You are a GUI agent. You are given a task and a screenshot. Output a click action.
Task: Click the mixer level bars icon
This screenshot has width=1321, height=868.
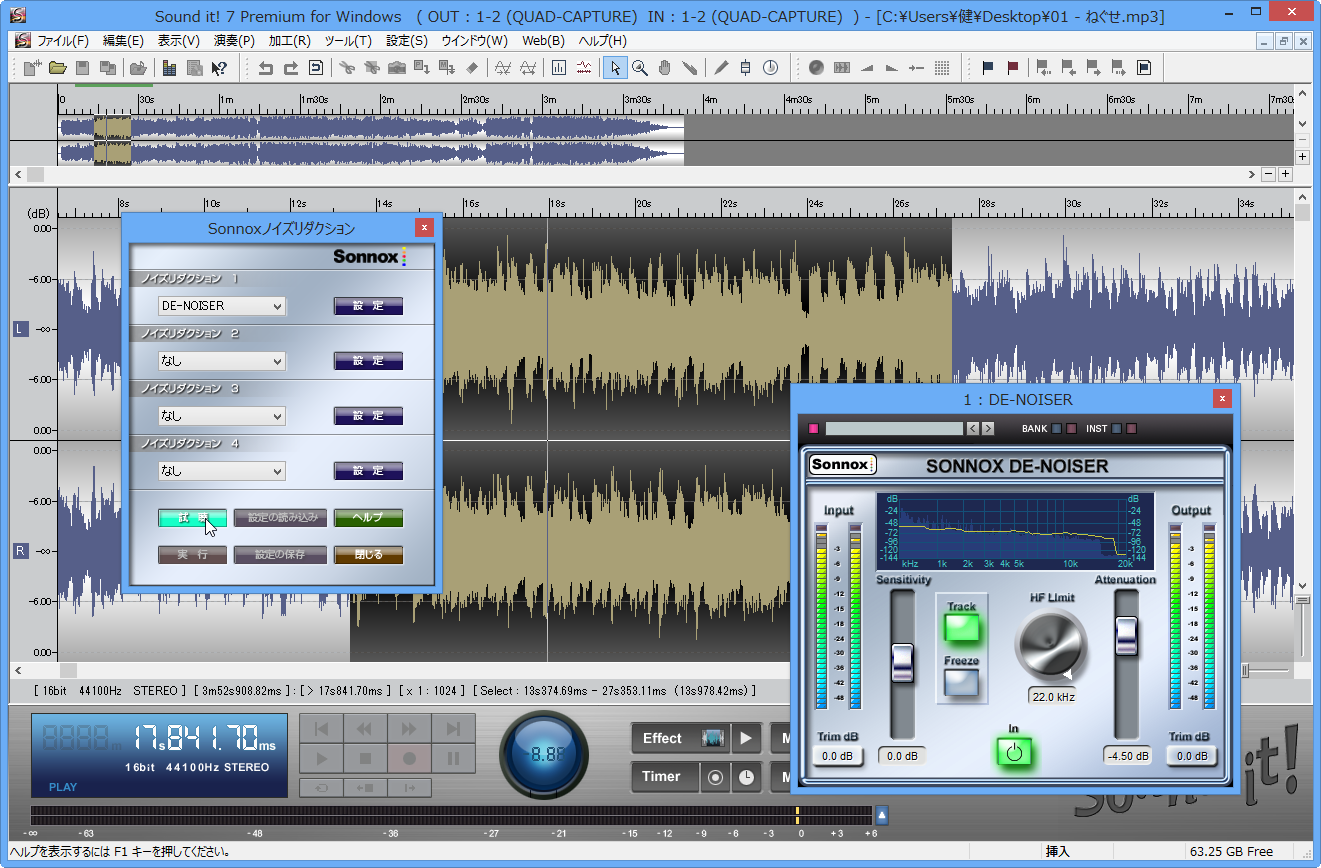coord(169,68)
